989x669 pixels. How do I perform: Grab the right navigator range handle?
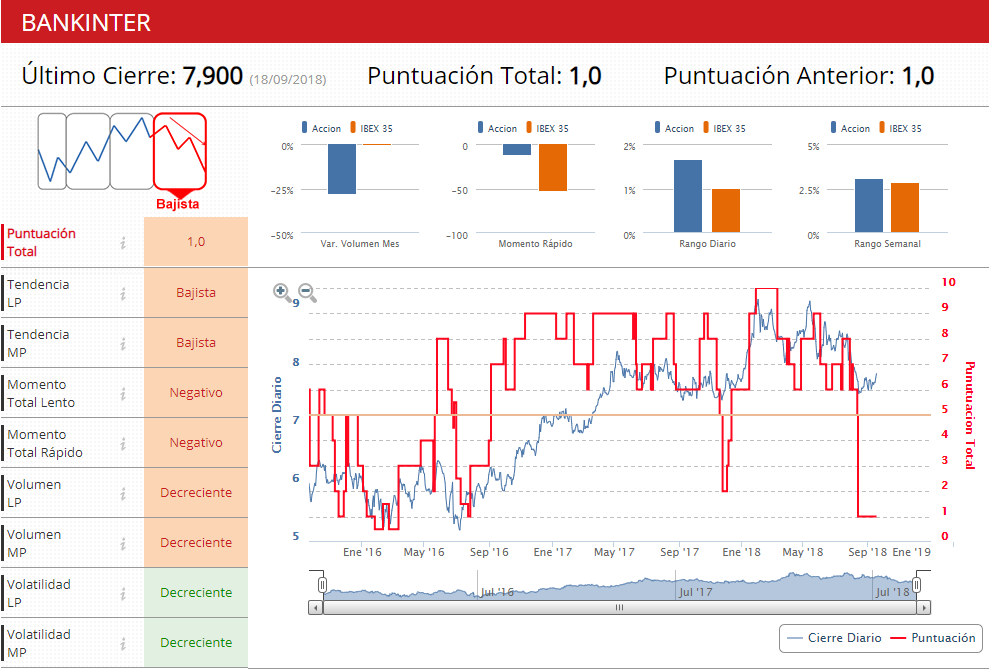(x=916, y=585)
